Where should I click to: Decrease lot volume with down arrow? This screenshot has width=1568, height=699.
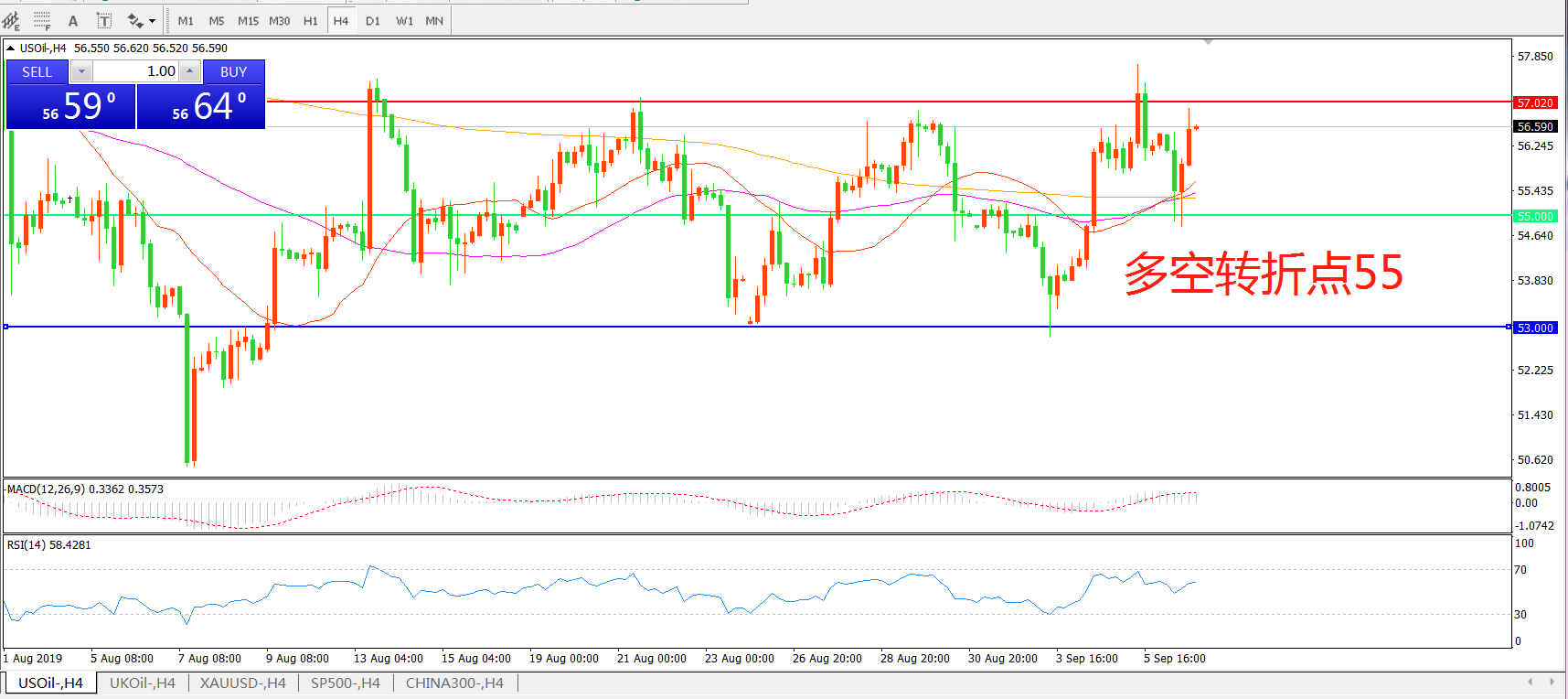pyautogui.click(x=81, y=71)
